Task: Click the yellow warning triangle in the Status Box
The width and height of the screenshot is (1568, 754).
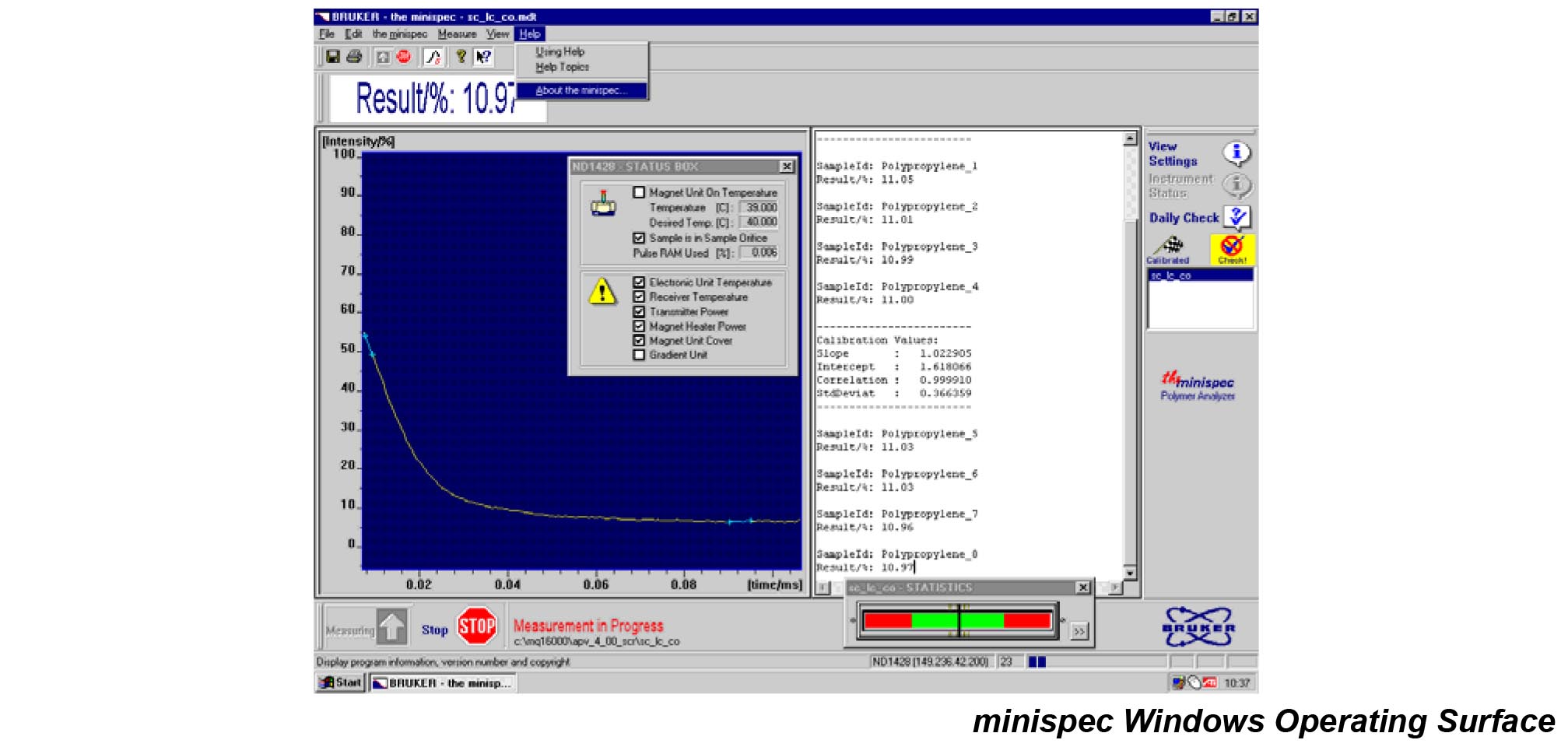Action: (602, 292)
